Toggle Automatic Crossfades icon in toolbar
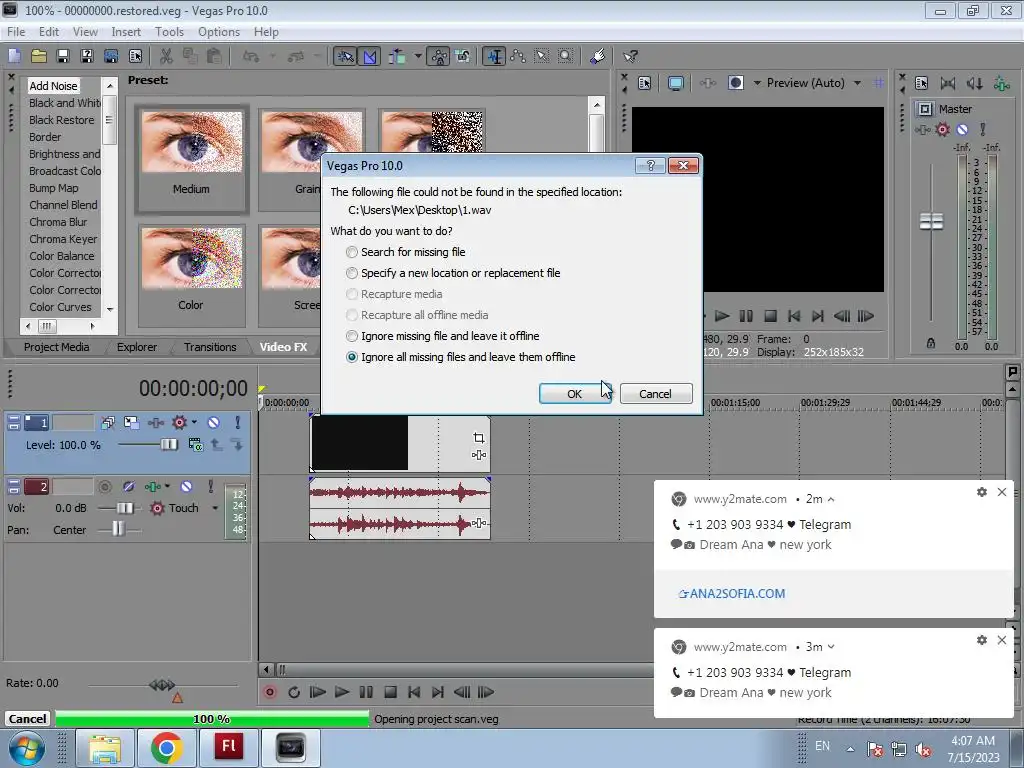The image size is (1024, 768). tap(370, 56)
